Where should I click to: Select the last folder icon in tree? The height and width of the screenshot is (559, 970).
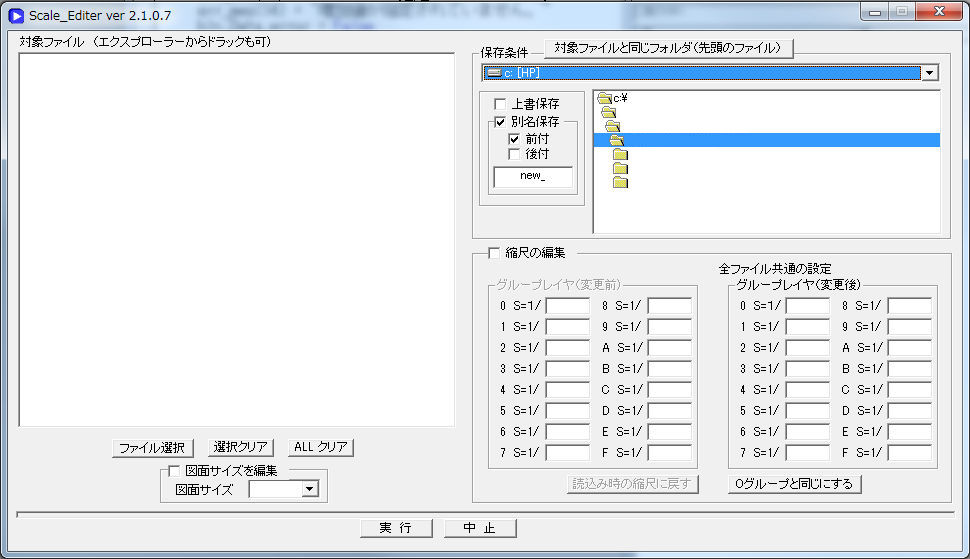(620, 182)
